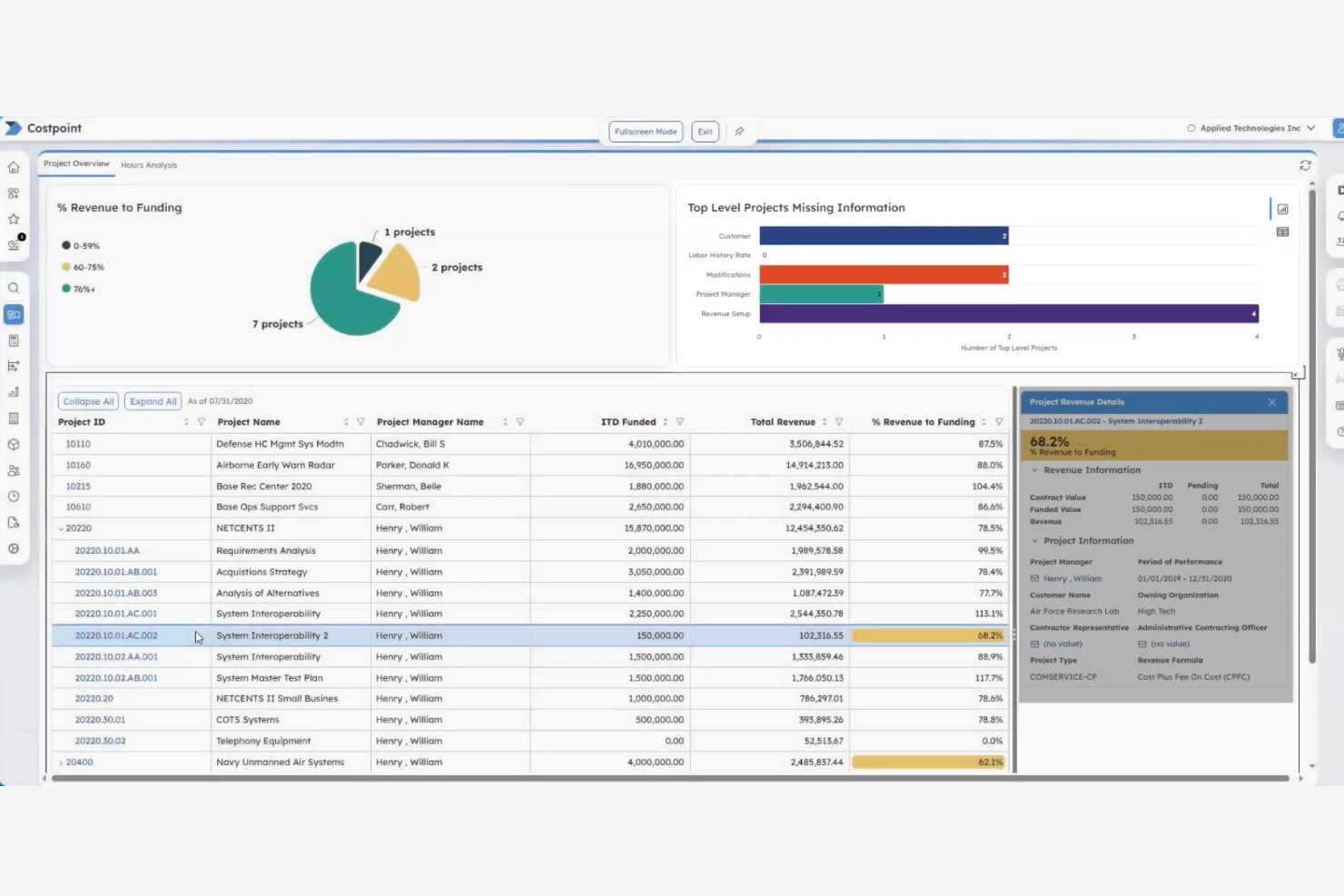Click the pin icon beside the Exit button
Screen dimensions: 1344x896
pyautogui.click(x=739, y=131)
